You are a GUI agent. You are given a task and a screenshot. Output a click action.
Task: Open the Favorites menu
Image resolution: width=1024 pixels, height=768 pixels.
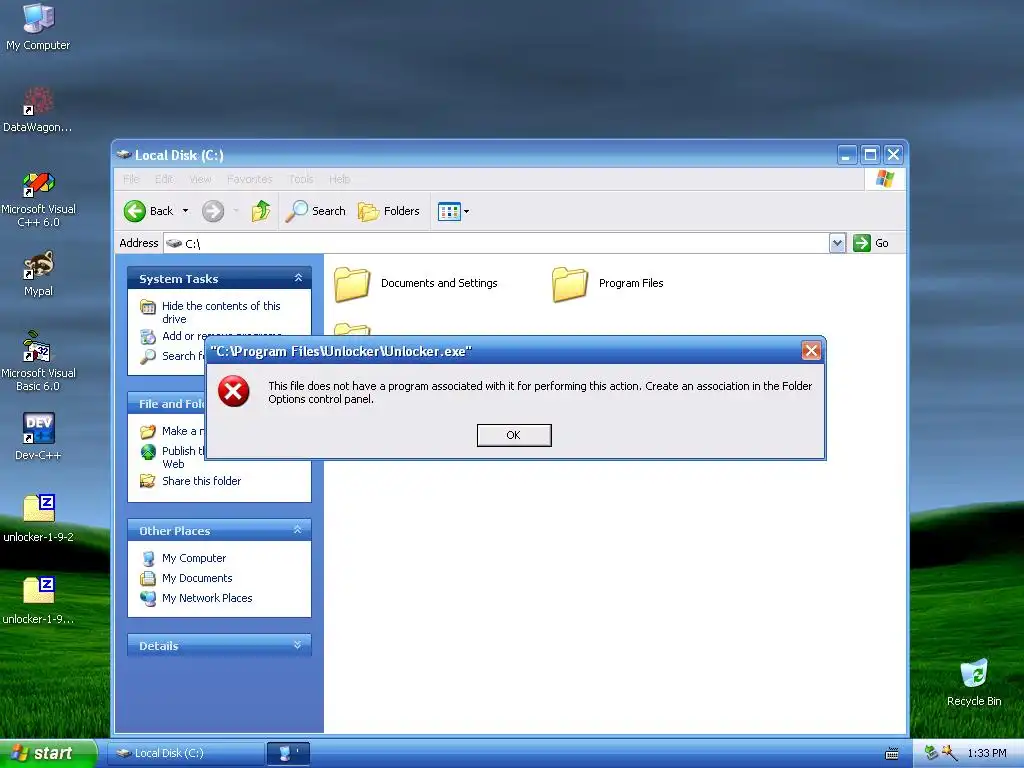(249, 179)
